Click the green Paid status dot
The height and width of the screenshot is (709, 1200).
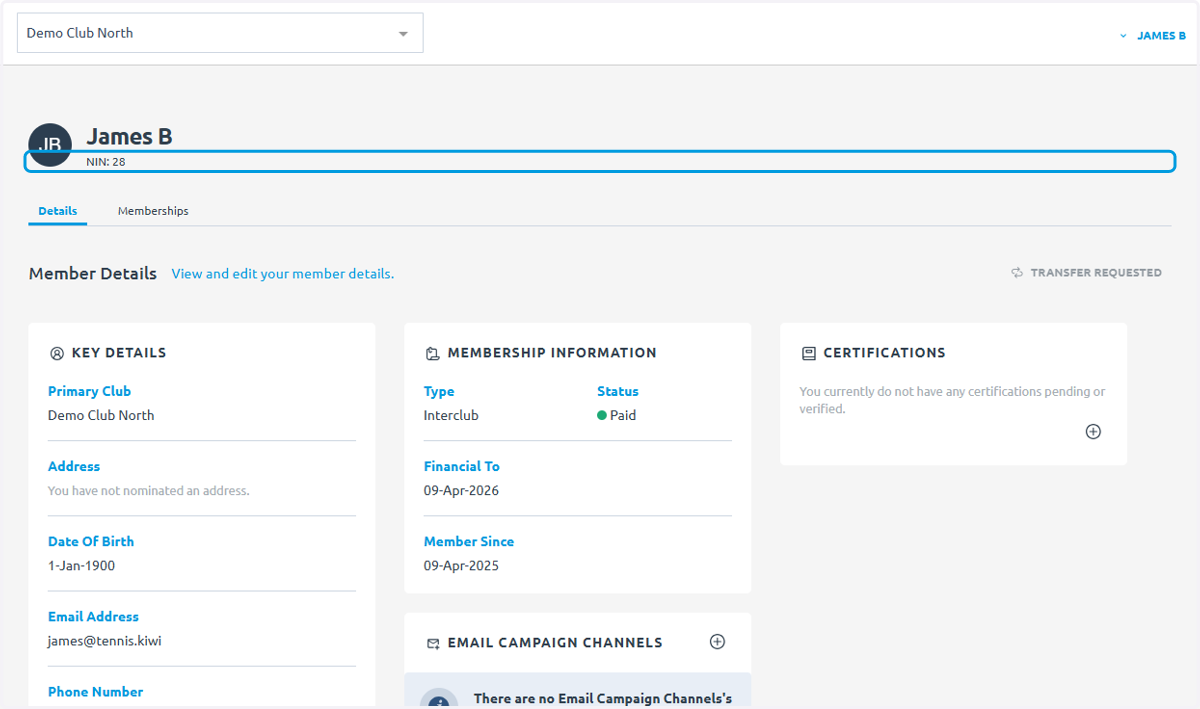[602, 415]
